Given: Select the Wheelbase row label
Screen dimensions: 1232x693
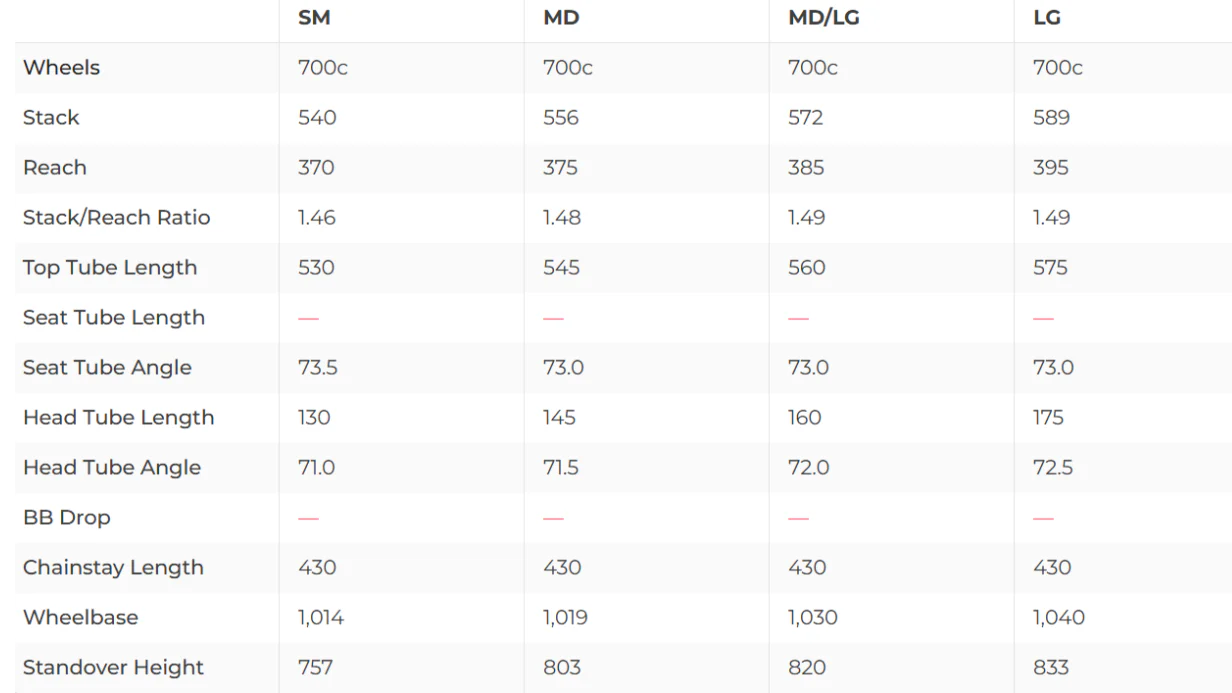Looking at the screenshot, I should tap(81, 617).
